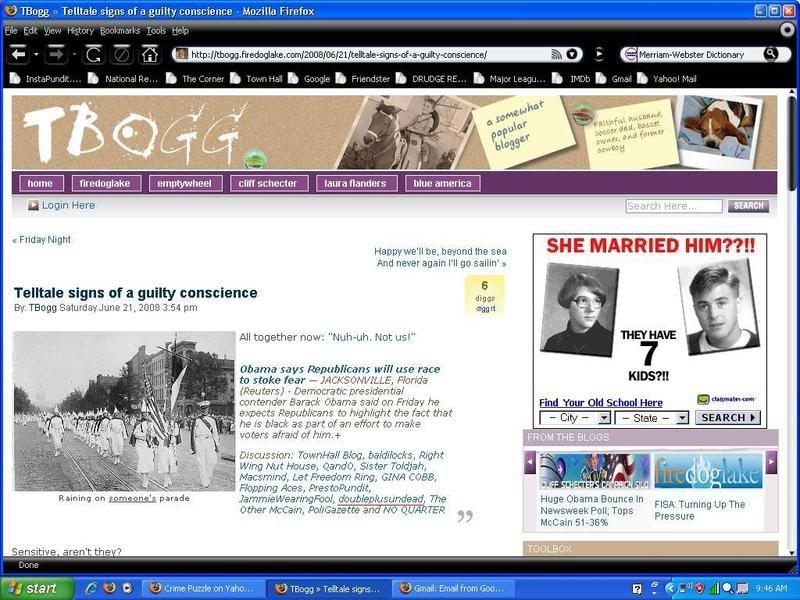Open the address bar history dropdown
Image resolution: width=800 pixels, height=600 pixels.
(572, 54)
